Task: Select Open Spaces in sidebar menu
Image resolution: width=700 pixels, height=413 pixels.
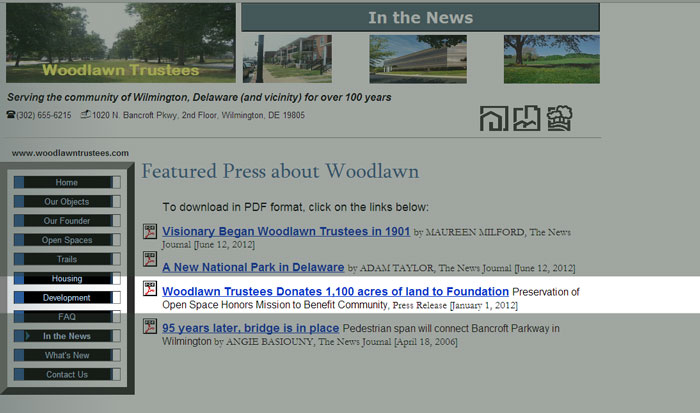Action: [67, 240]
